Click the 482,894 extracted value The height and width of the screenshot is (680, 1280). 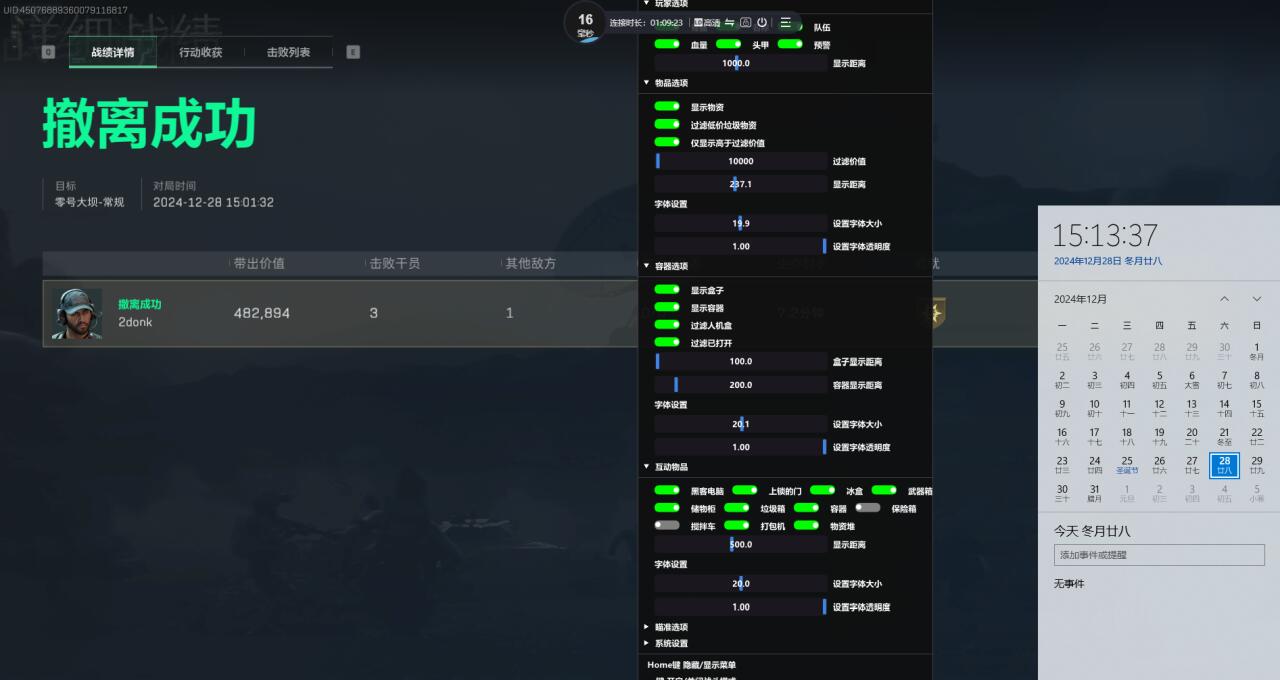pyautogui.click(x=262, y=313)
